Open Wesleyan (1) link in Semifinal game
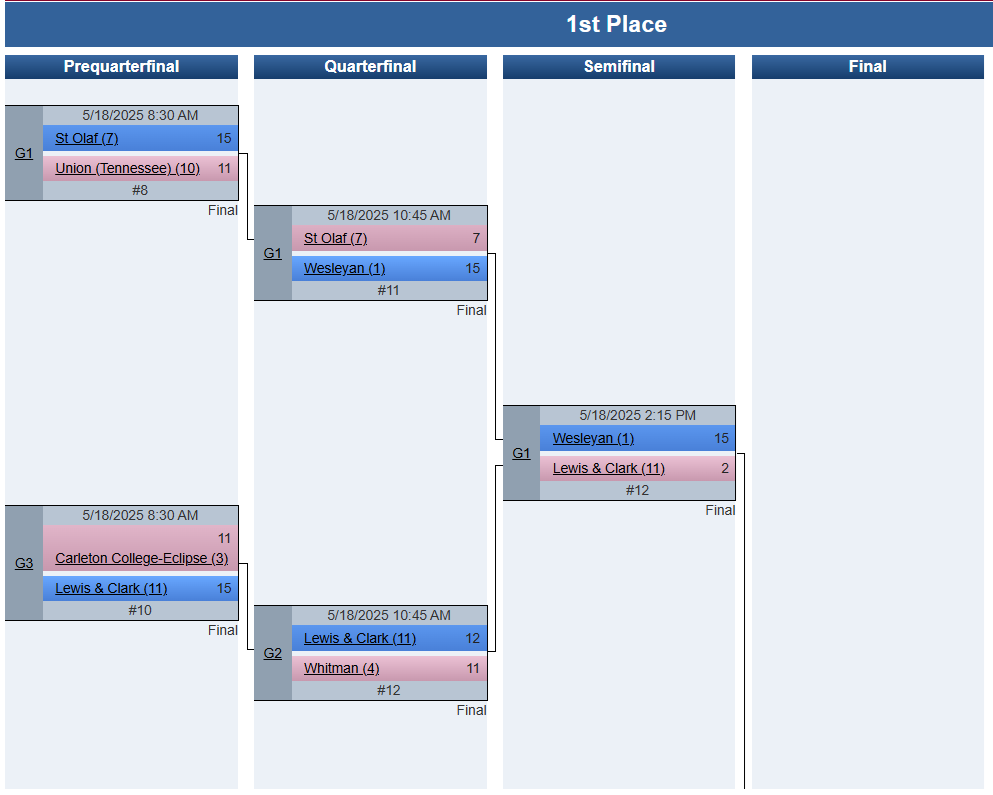 click(x=593, y=438)
